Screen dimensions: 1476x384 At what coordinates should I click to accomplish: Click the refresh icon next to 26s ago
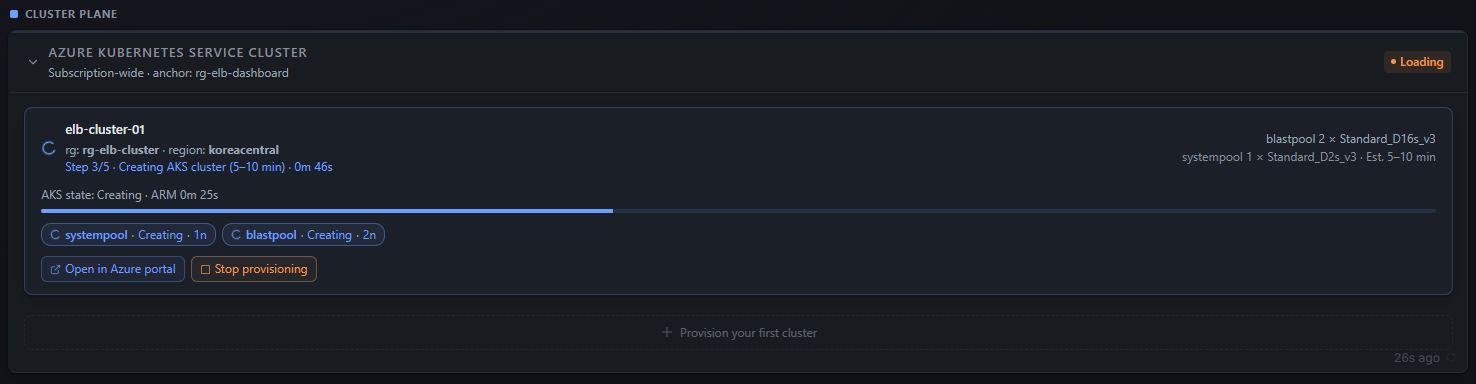1451,357
